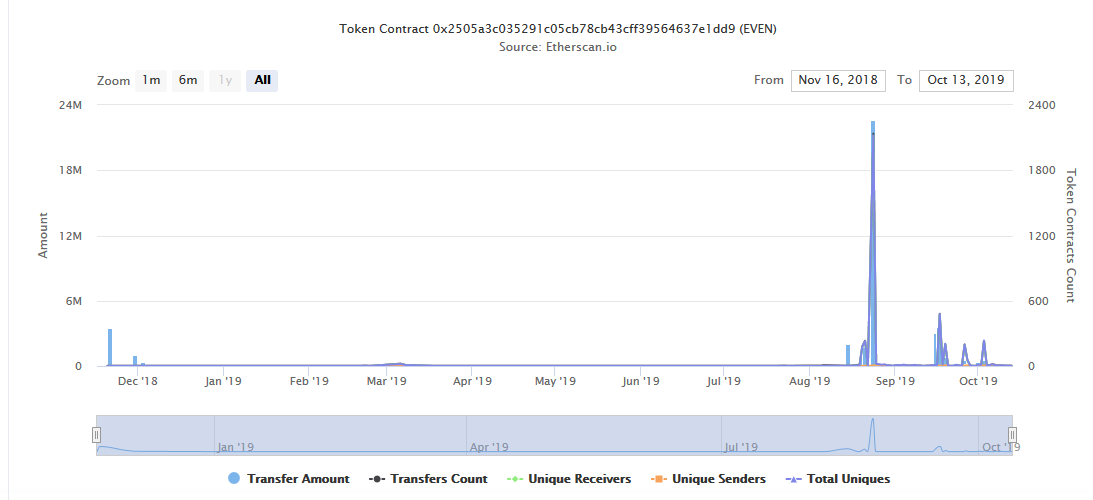Hide the Unique Senders series via its legend text
Viewport: 1093px width, 500px height.
(x=718, y=479)
